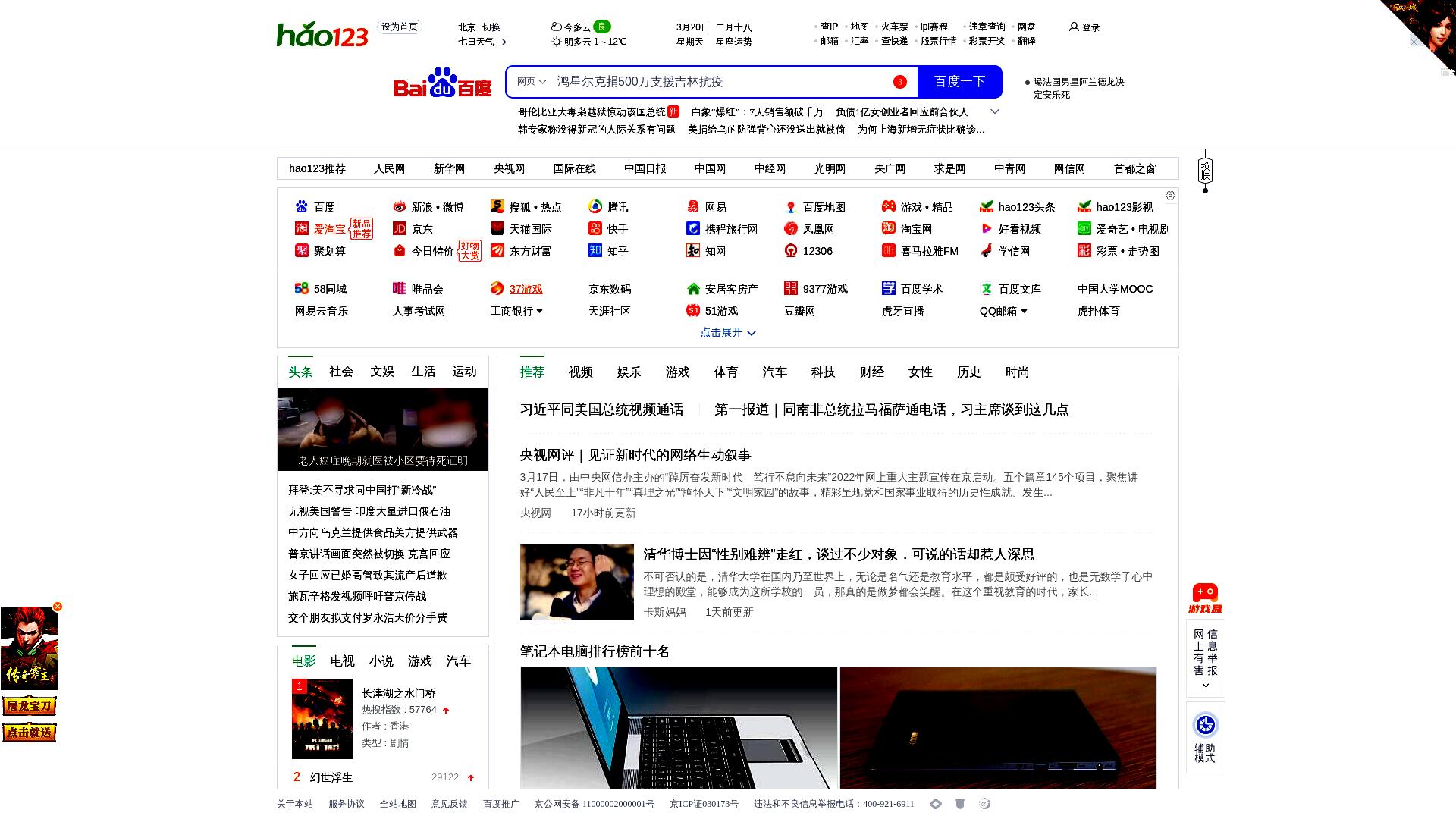Open the 凤凰网 icon
Screen dimensions: 1456x819
[x=791, y=228]
